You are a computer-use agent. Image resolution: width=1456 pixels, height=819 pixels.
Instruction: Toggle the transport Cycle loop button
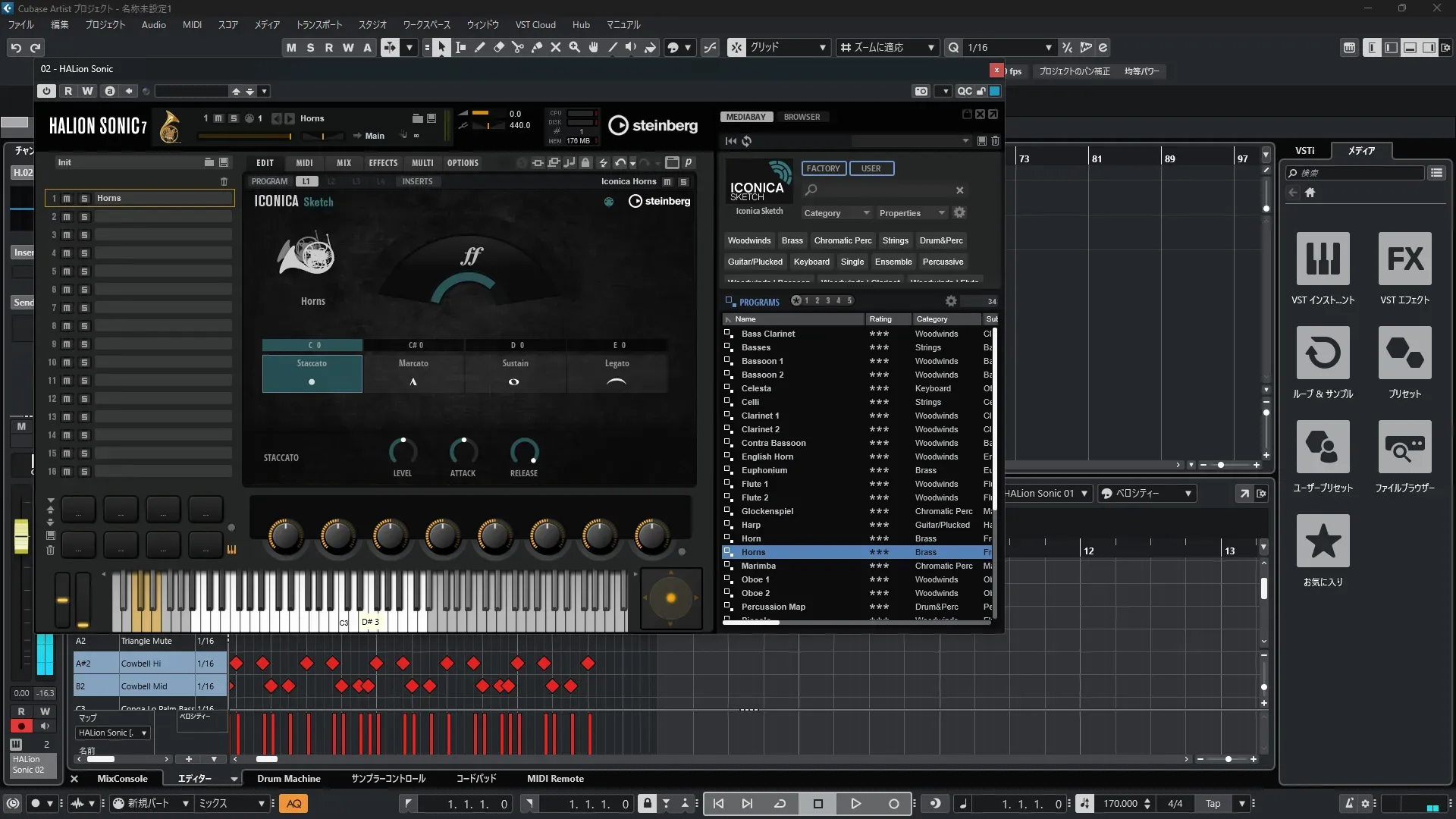tap(780, 804)
